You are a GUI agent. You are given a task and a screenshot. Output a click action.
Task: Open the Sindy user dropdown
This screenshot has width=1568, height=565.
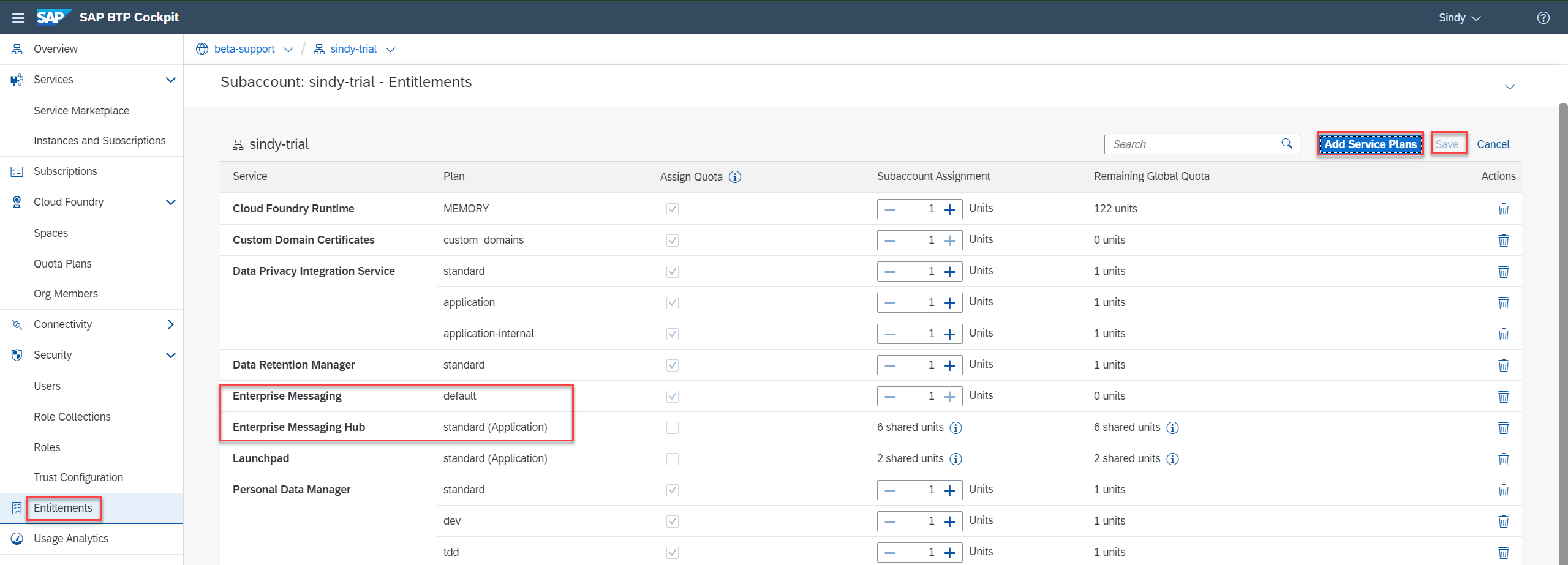[1459, 18]
